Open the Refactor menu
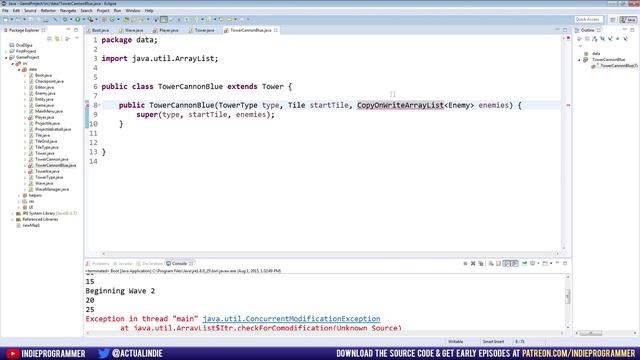 (48, 11)
